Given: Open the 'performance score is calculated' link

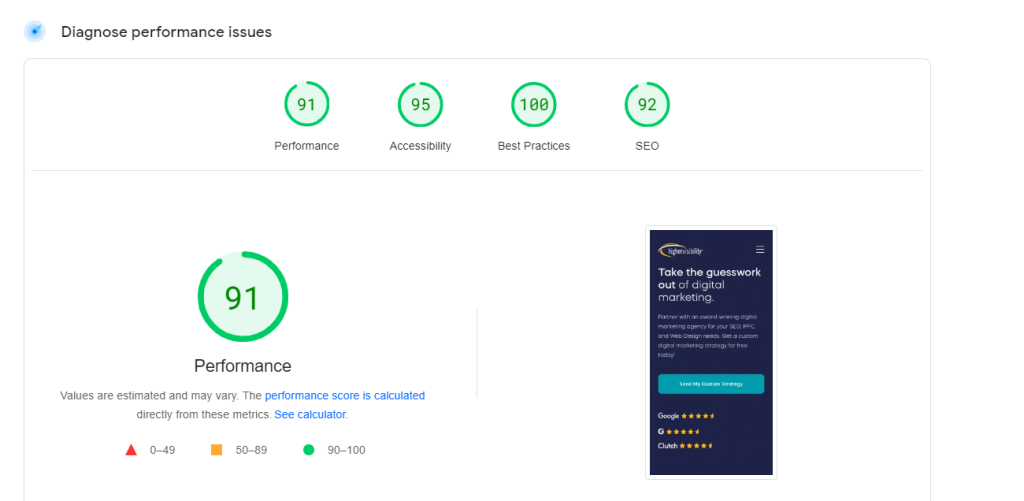Looking at the screenshot, I should click(345, 396).
